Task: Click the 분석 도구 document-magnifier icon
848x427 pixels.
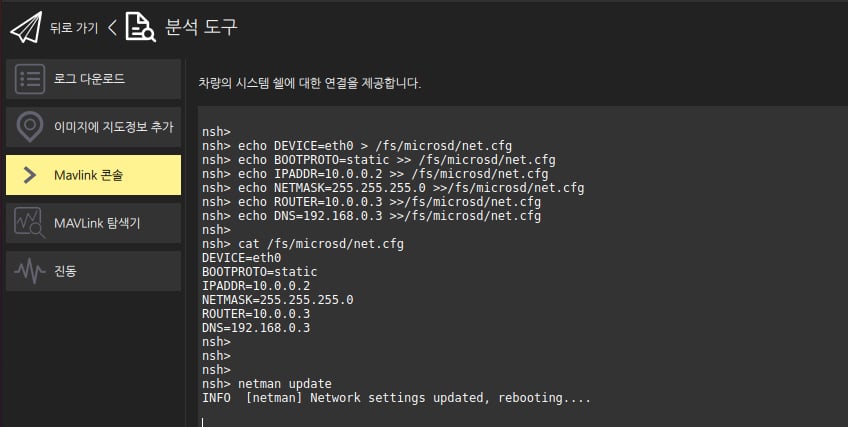Action: point(141,27)
